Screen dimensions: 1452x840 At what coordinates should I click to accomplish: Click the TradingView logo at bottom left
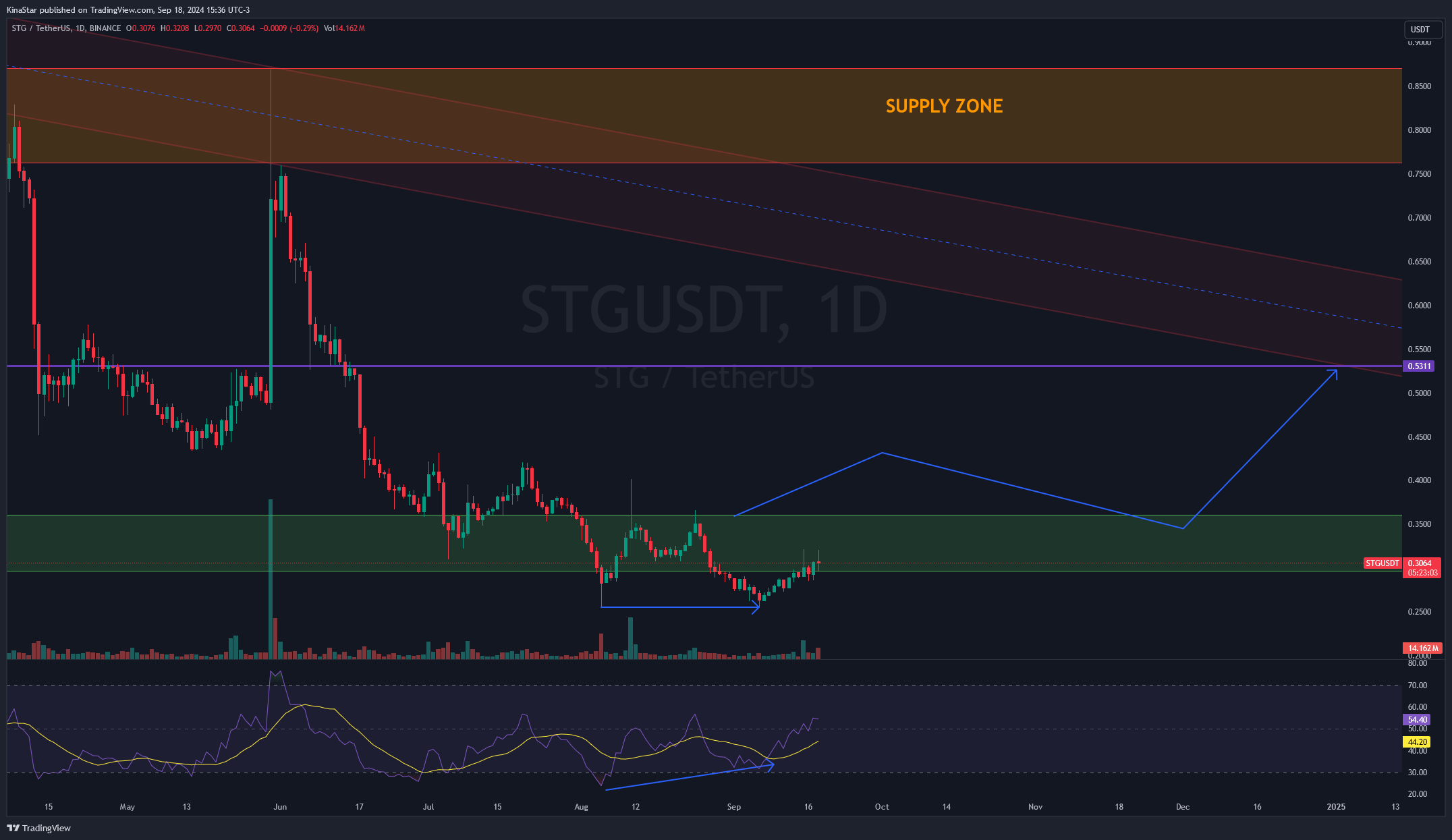[38, 828]
